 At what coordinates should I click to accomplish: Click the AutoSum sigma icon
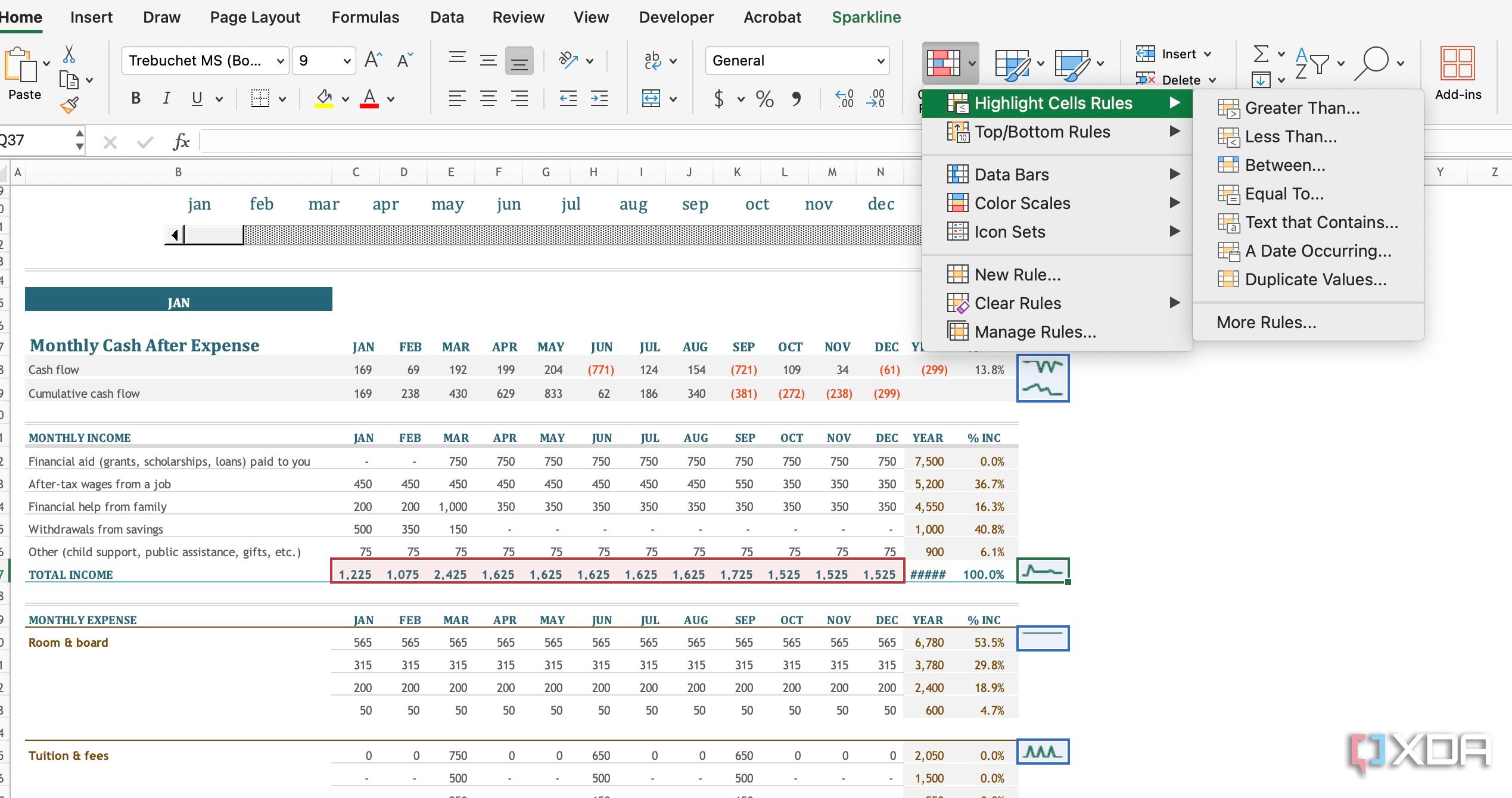[x=1261, y=54]
